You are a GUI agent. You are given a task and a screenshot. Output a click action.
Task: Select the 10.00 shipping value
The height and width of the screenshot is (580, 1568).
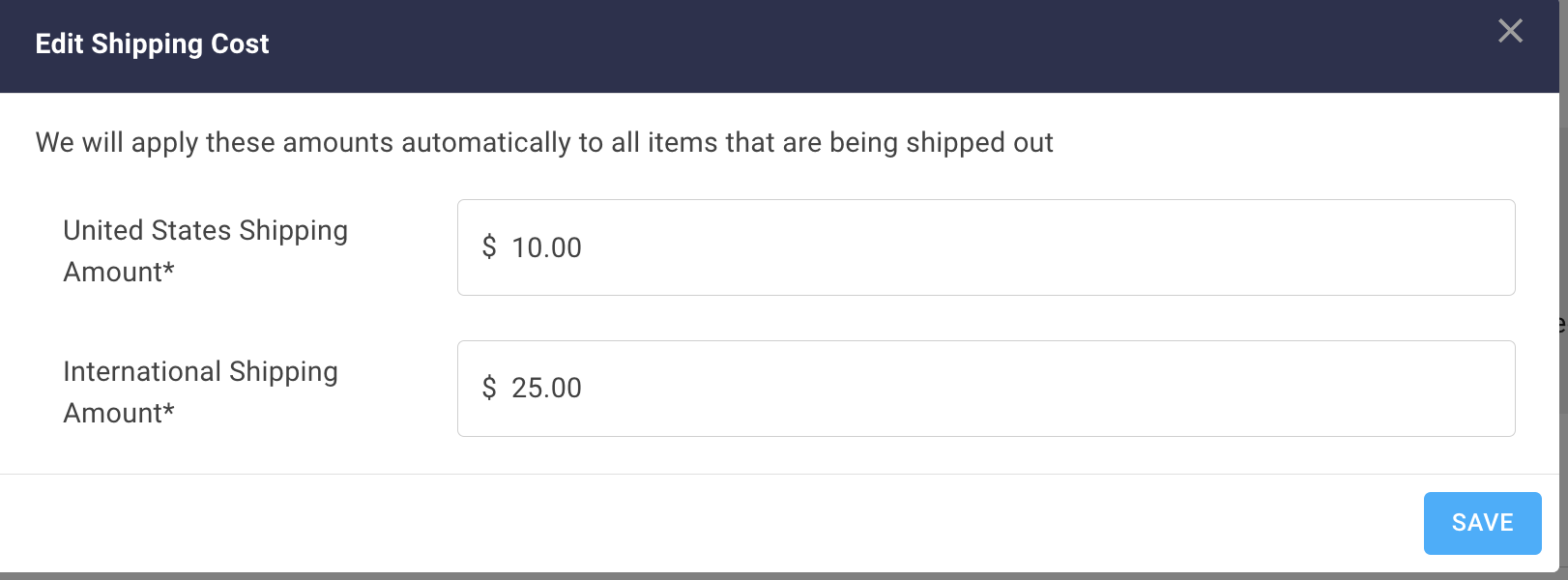546,247
